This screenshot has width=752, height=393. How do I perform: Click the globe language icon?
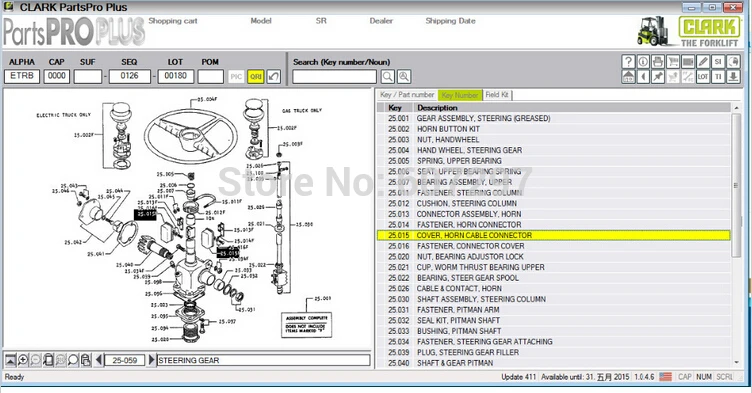733,61
